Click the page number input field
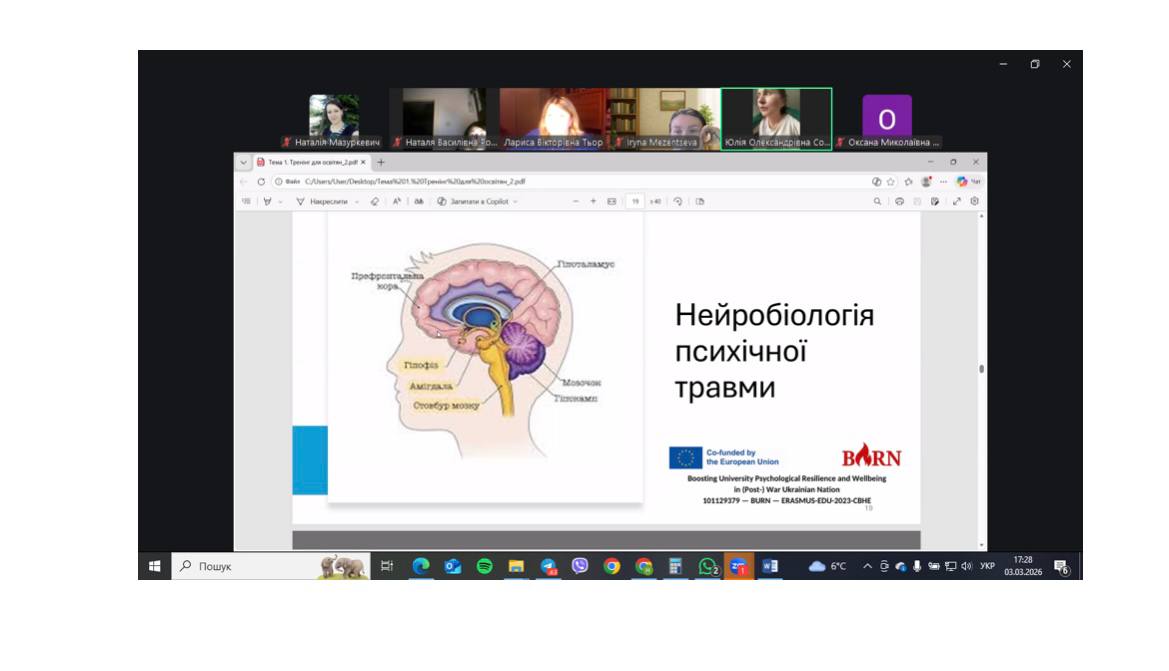The height and width of the screenshot is (671, 1169). (635, 201)
